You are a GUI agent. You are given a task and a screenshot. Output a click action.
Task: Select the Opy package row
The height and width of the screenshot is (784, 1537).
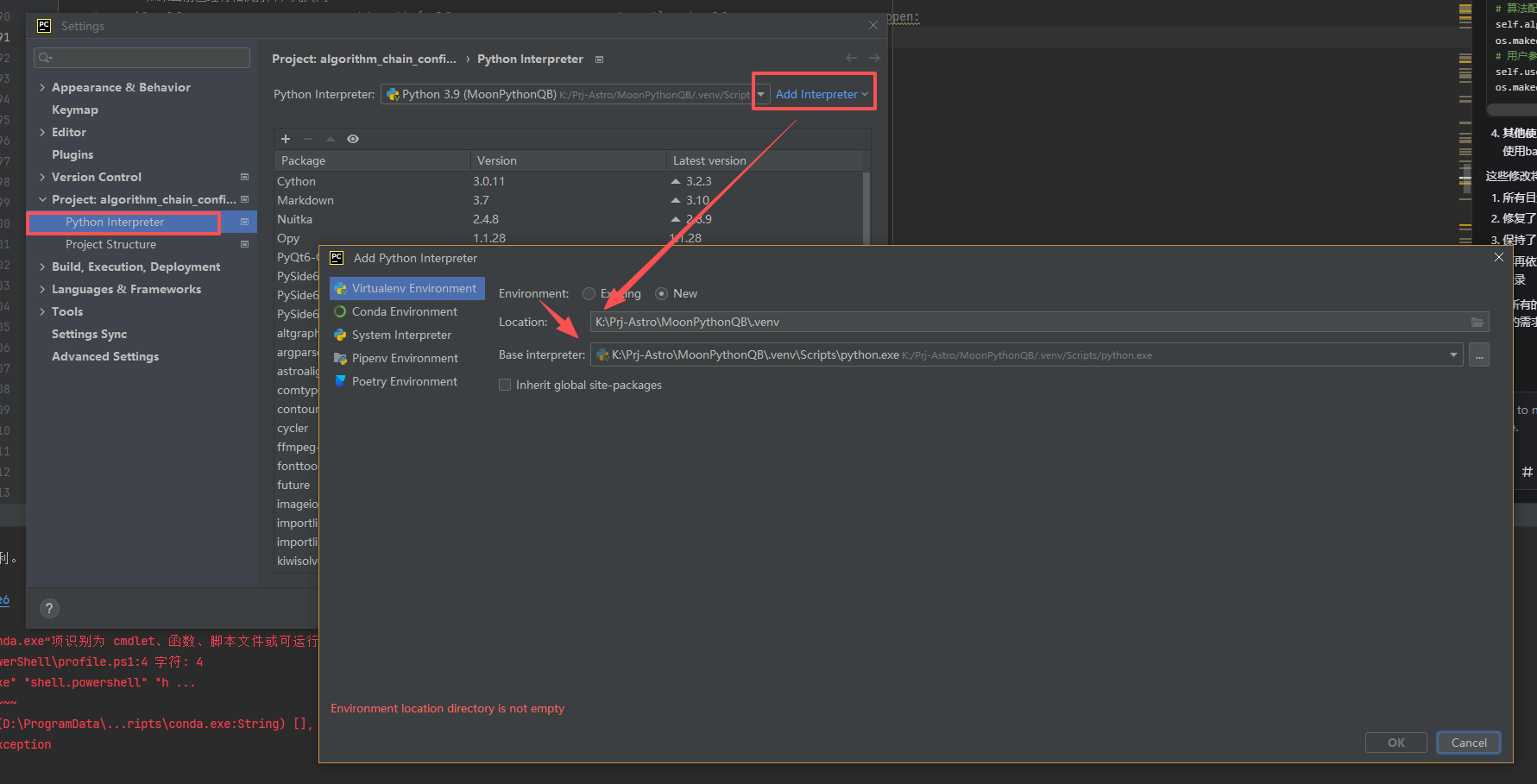coord(568,238)
